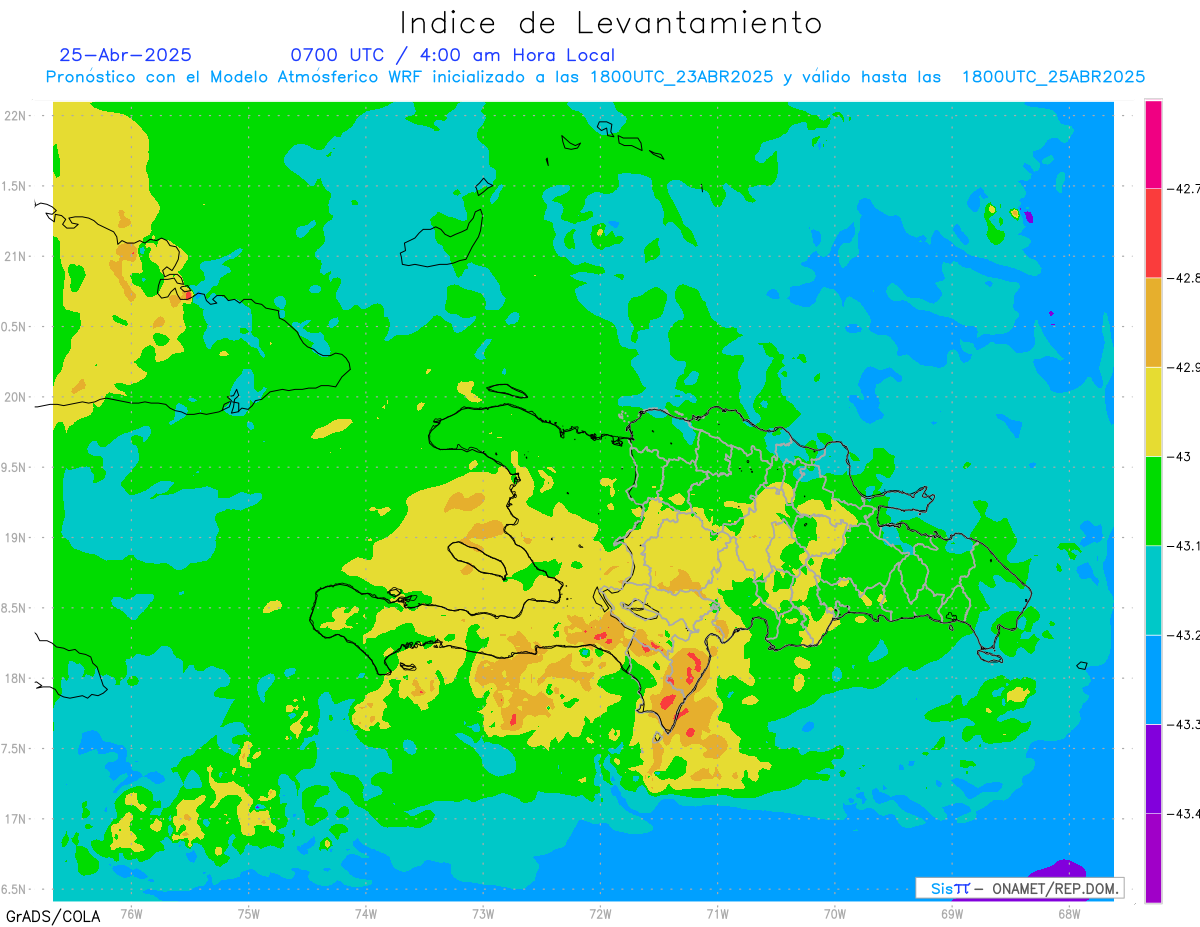Screen dimensions: 1200x927
Task: Select the green legend swatch between -43 and -43.1
Action: click(1153, 500)
